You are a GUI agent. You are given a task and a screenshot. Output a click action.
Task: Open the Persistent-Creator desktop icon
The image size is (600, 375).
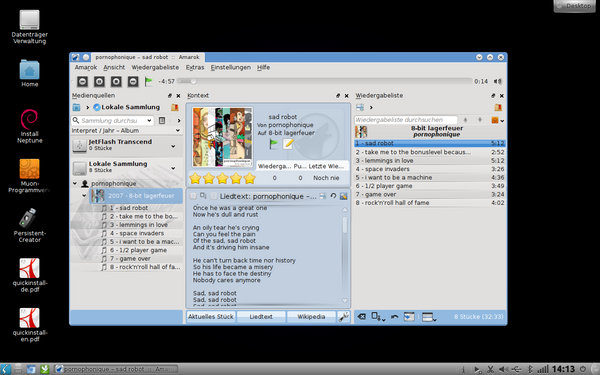(29, 225)
